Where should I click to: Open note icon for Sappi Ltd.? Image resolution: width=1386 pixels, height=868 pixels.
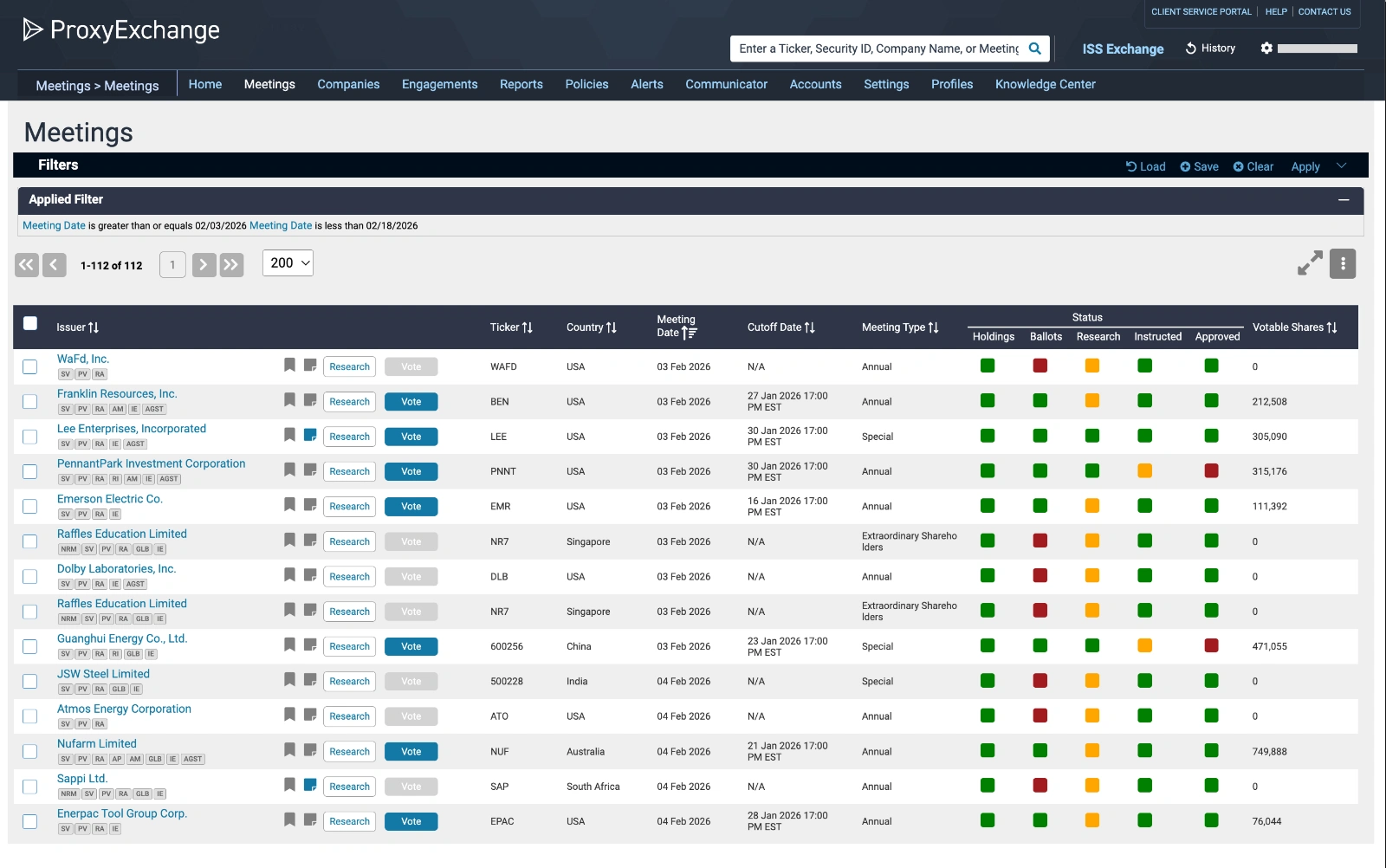click(310, 785)
